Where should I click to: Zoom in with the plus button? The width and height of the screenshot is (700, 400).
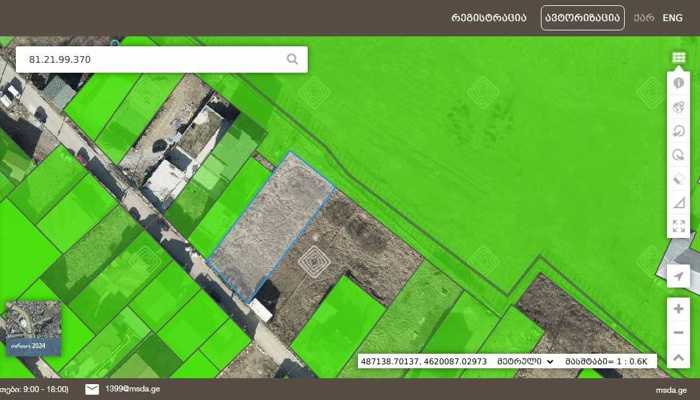point(679,309)
